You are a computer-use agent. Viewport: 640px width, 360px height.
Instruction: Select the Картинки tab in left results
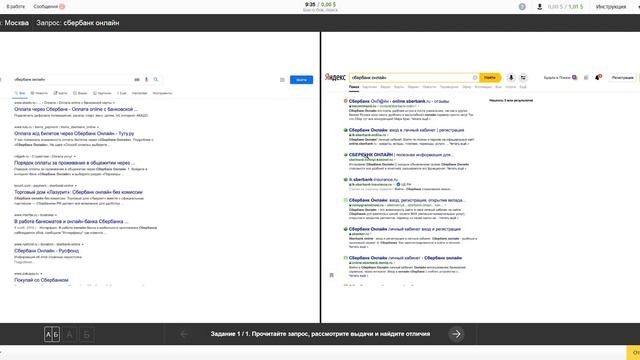102,93
